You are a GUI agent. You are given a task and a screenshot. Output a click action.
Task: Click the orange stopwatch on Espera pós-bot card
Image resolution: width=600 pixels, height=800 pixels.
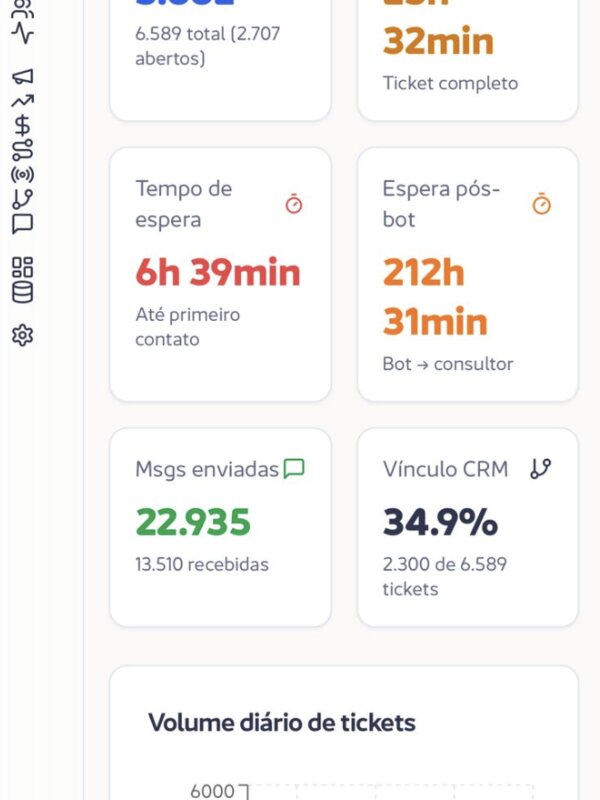[543, 205]
